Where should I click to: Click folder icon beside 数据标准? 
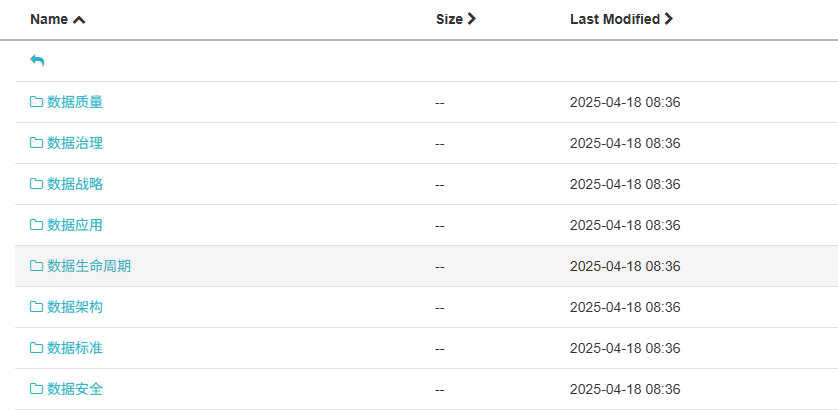[36, 348]
